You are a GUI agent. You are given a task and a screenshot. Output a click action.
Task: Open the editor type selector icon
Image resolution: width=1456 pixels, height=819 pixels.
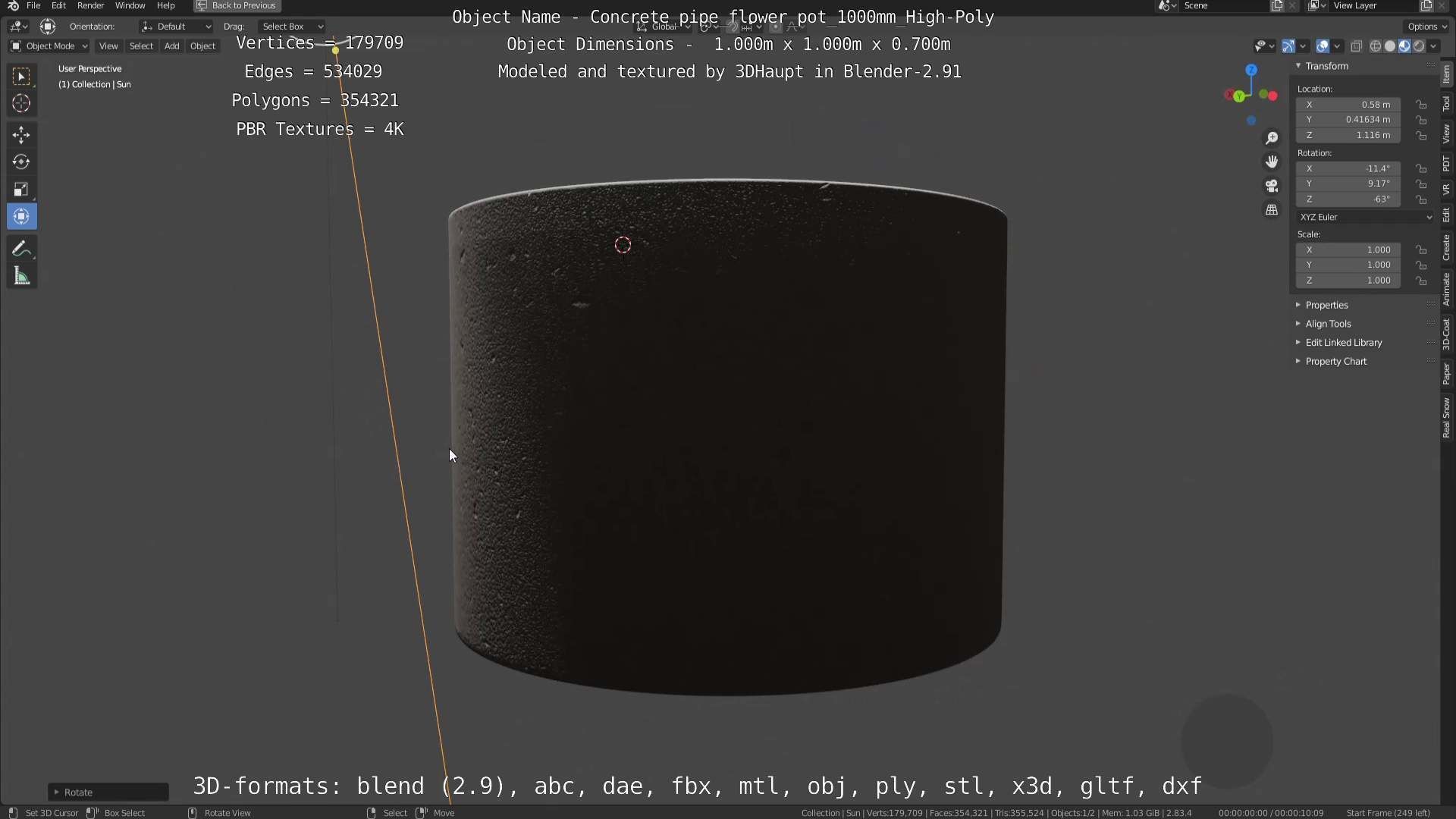18,27
